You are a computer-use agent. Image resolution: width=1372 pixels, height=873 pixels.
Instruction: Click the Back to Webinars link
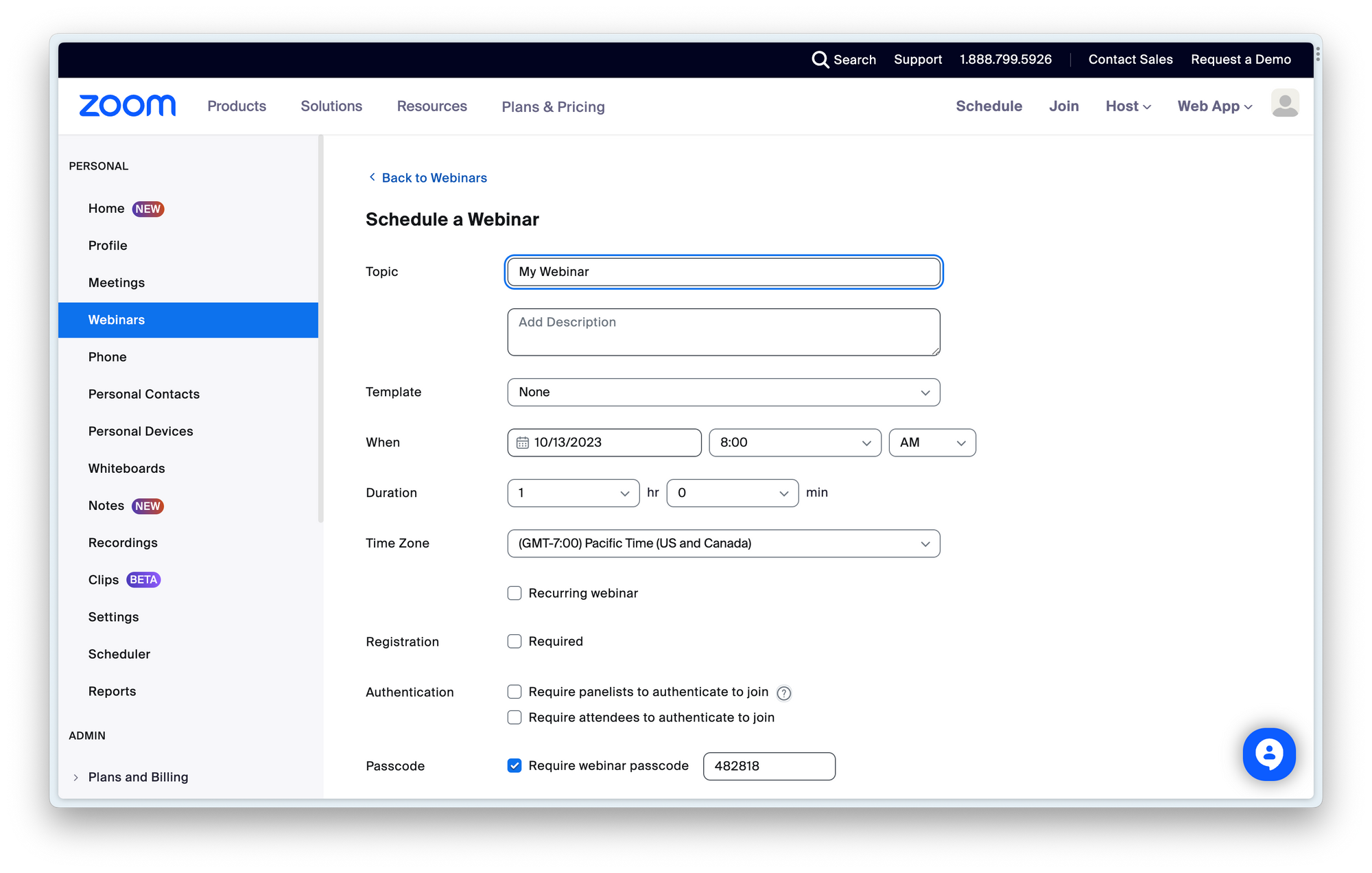[x=434, y=178]
